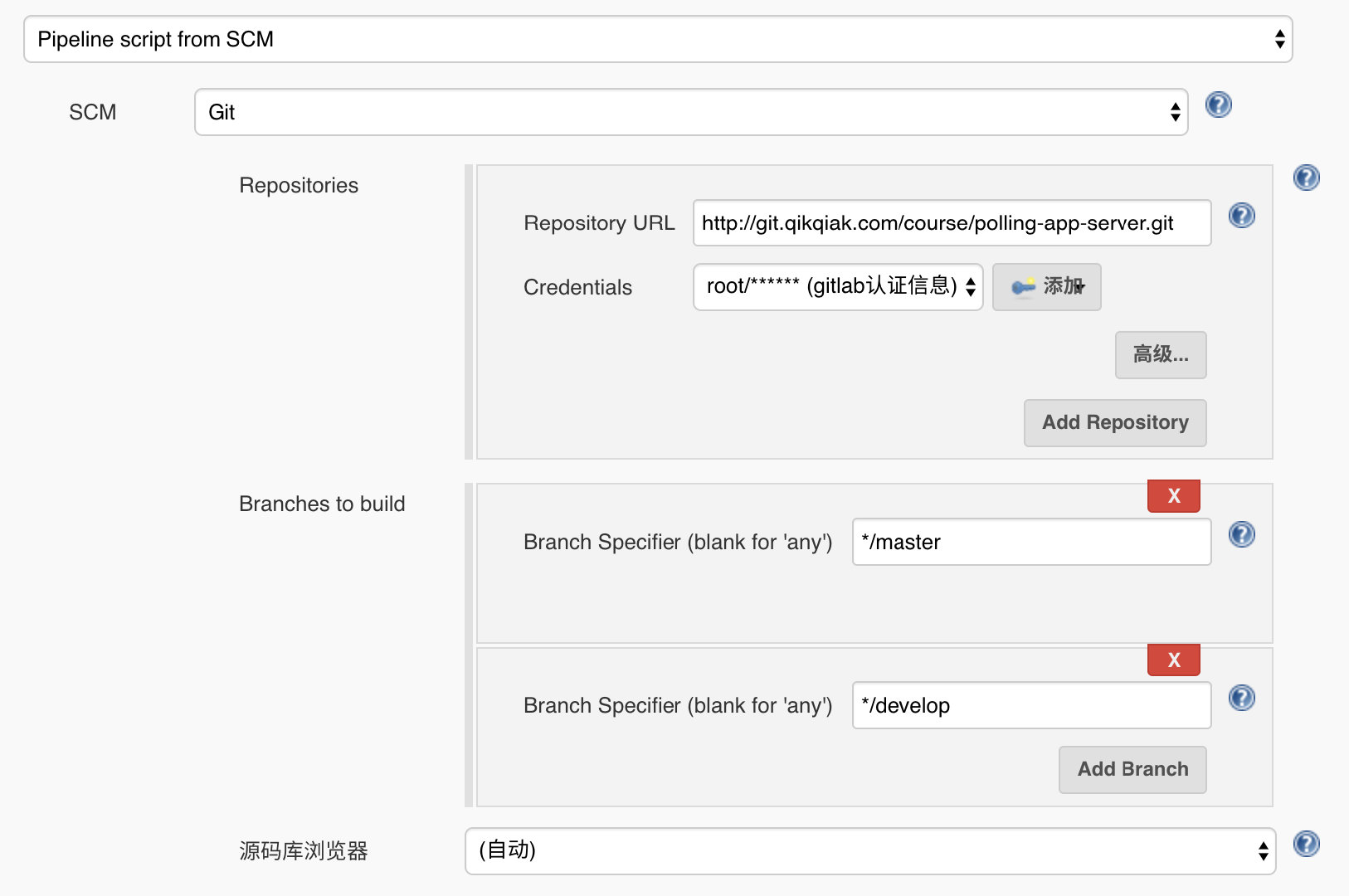The image size is (1349, 896).
Task: Click help beside the */master Branch Specifier
Action: pos(1241,535)
